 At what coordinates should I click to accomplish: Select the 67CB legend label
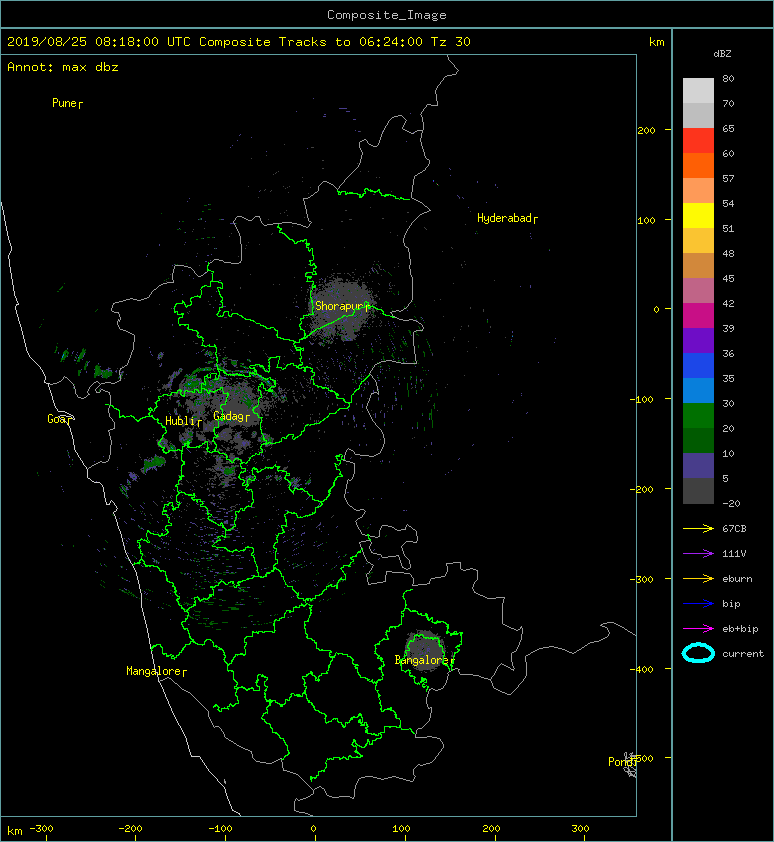point(734,528)
